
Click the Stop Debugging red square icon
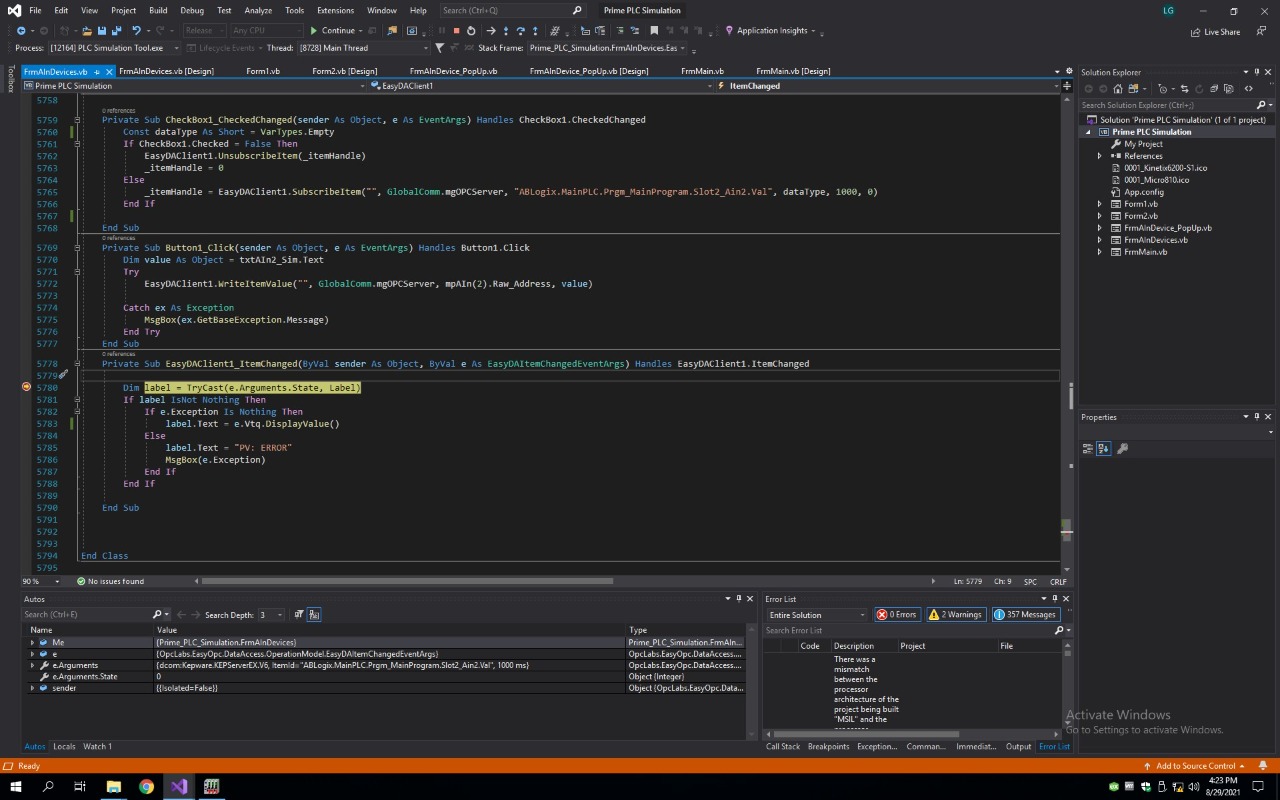point(456,31)
